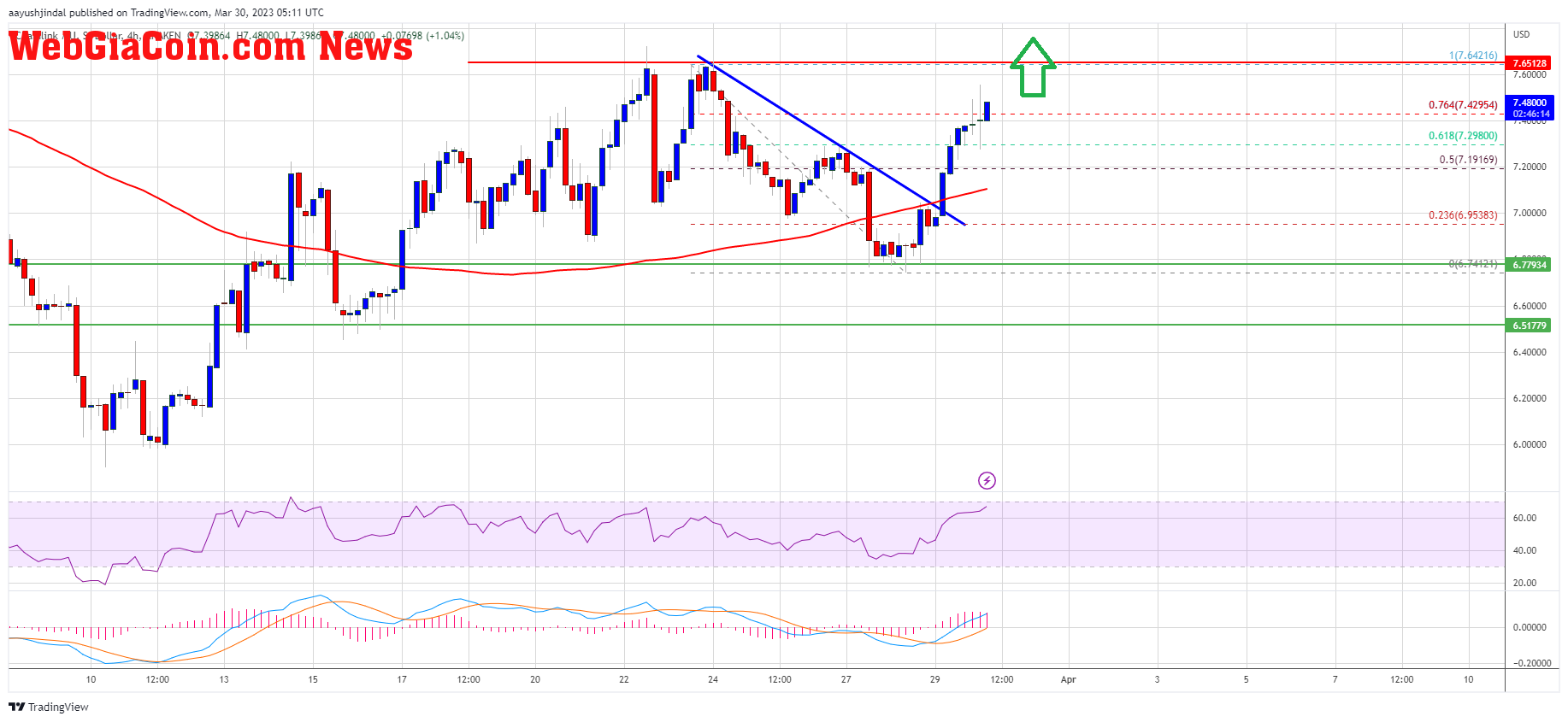Click the Fibonacci label 0(6.74121)

click(x=1473, y=264)
